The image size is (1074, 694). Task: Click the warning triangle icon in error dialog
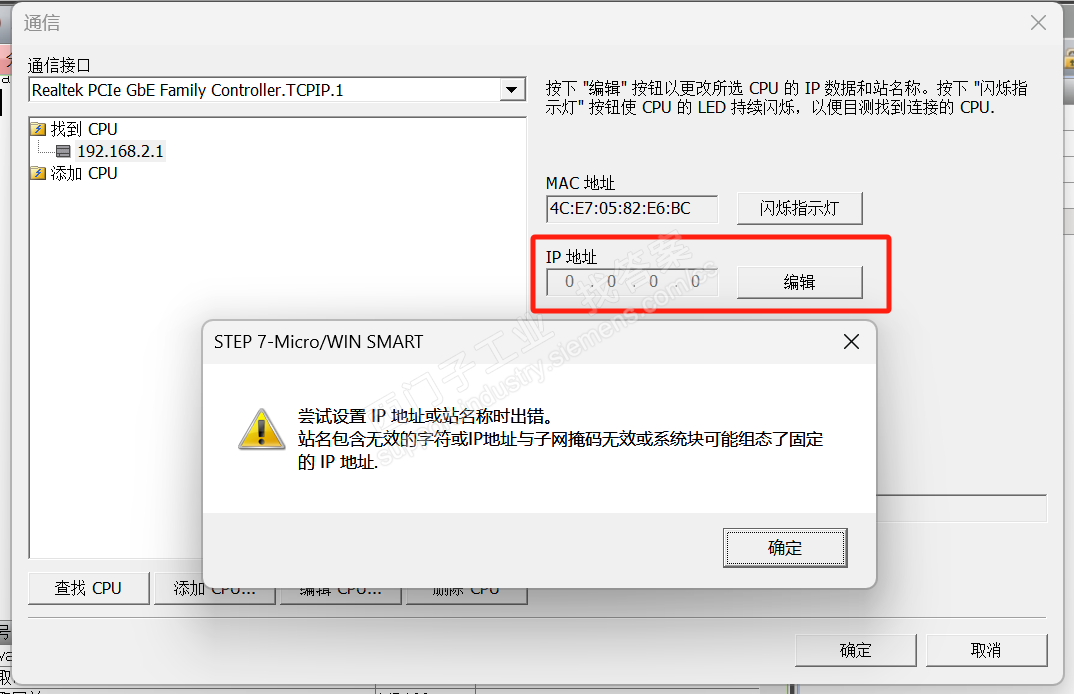pos(262,430)
